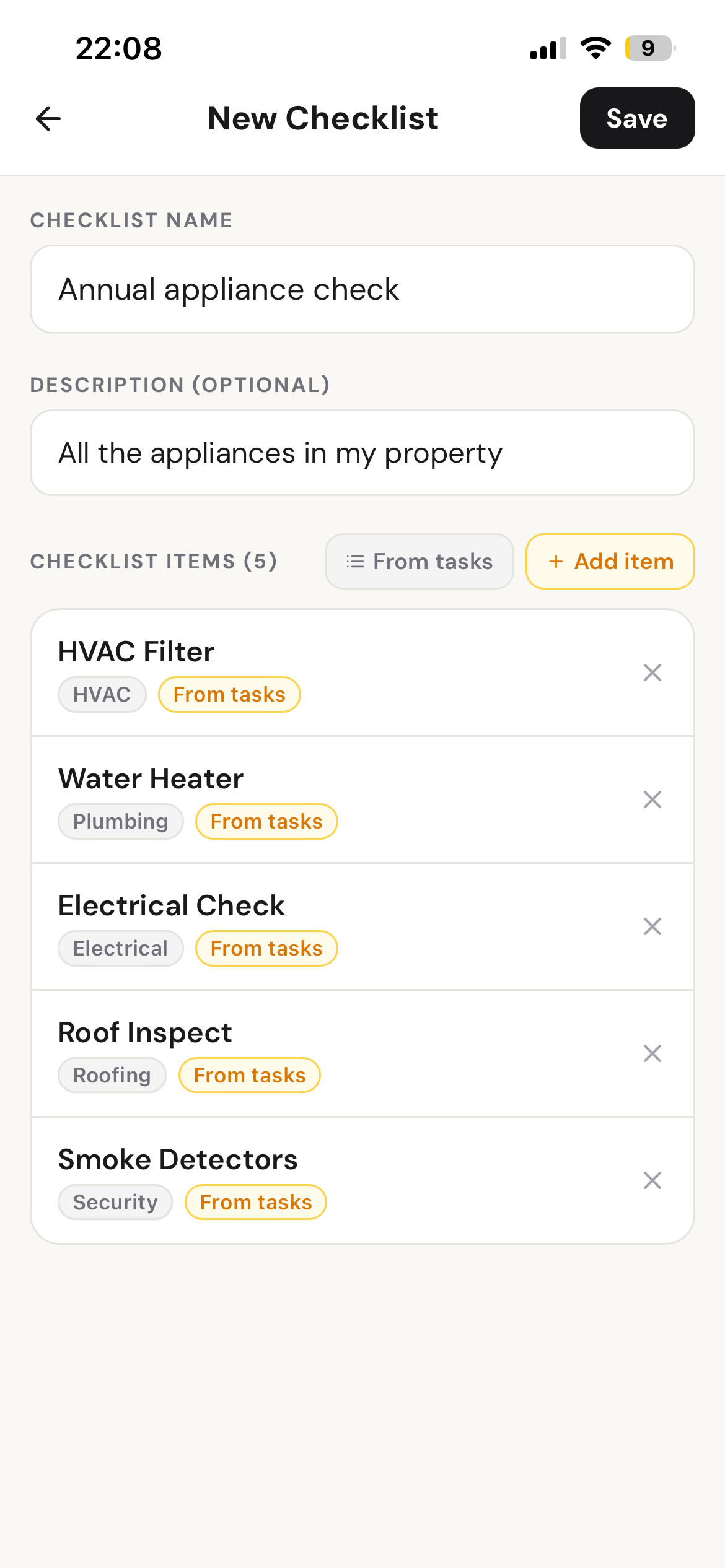Tap the battery indicator icon
725x1568 pixels.
tap(649, 48)
